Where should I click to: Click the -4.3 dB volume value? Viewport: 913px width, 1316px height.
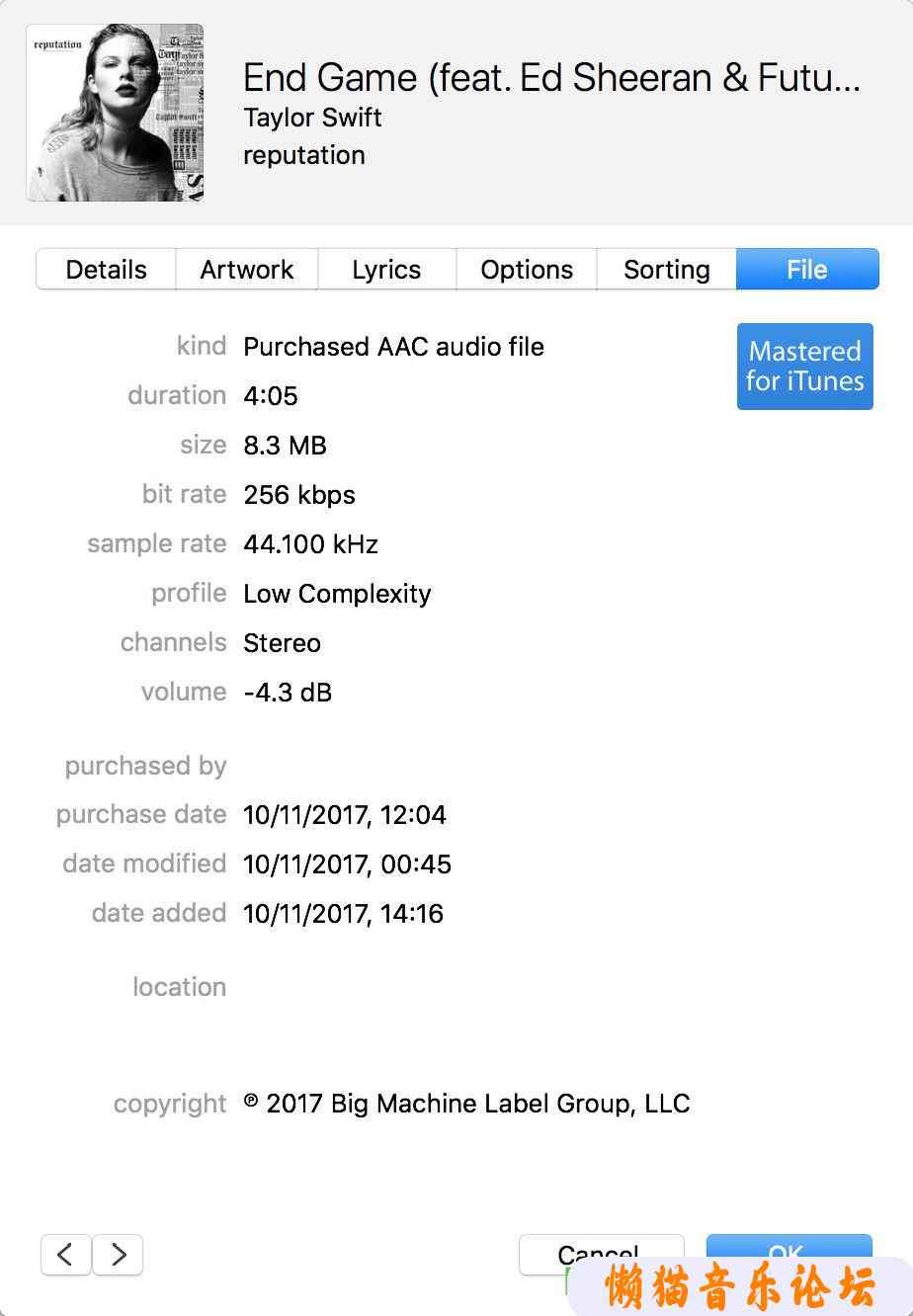pos(288,693)
